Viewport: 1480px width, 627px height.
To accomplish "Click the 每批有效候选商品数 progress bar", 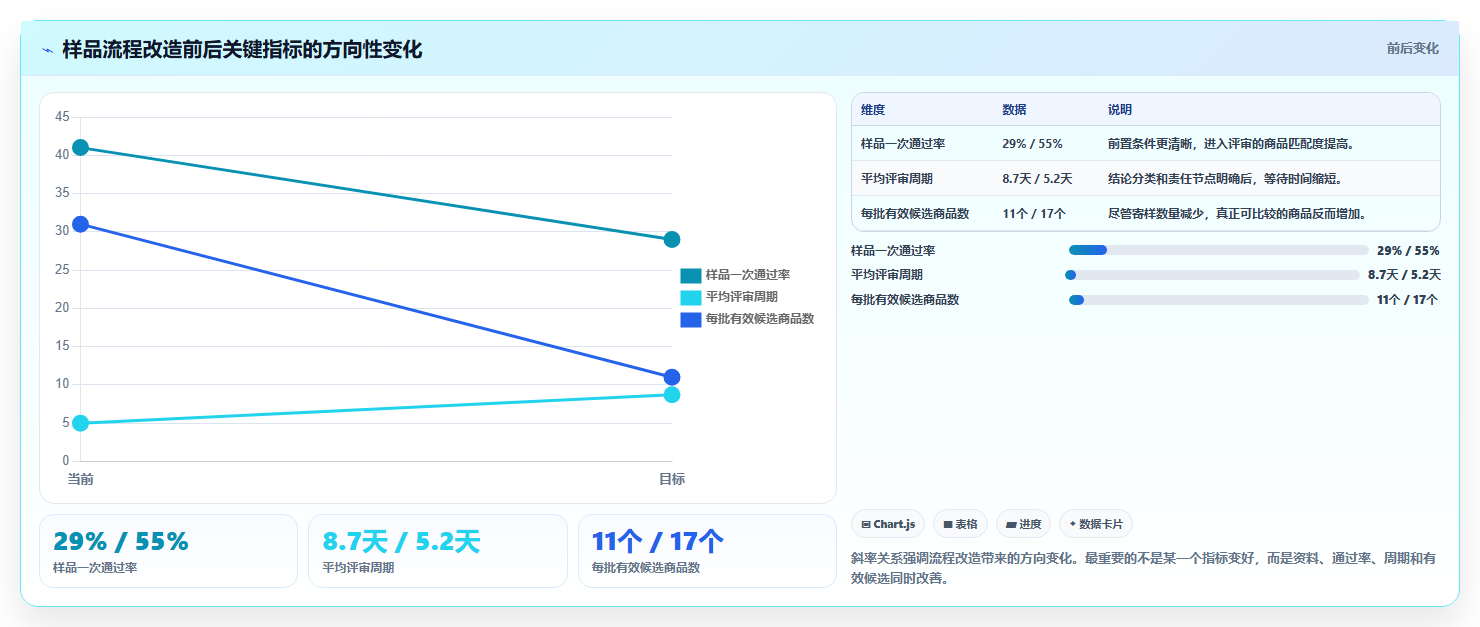I will pyautogui.click(x=1218, y=300).
